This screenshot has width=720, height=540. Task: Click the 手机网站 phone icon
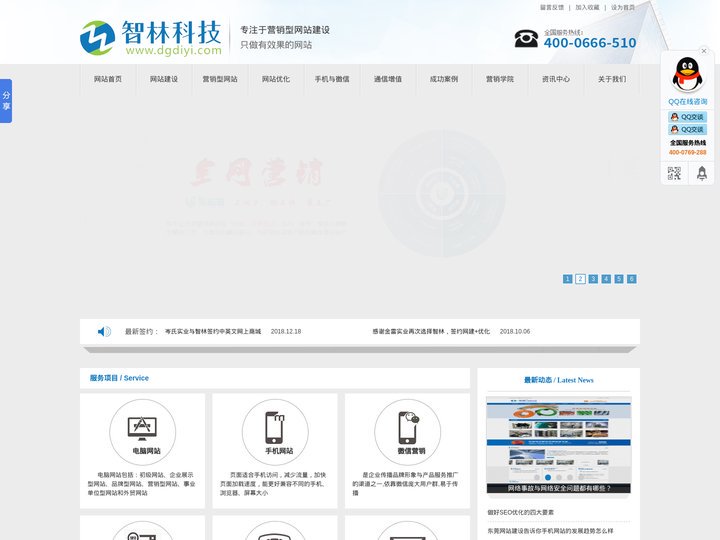pyautogui.click(x=275, y=427)
